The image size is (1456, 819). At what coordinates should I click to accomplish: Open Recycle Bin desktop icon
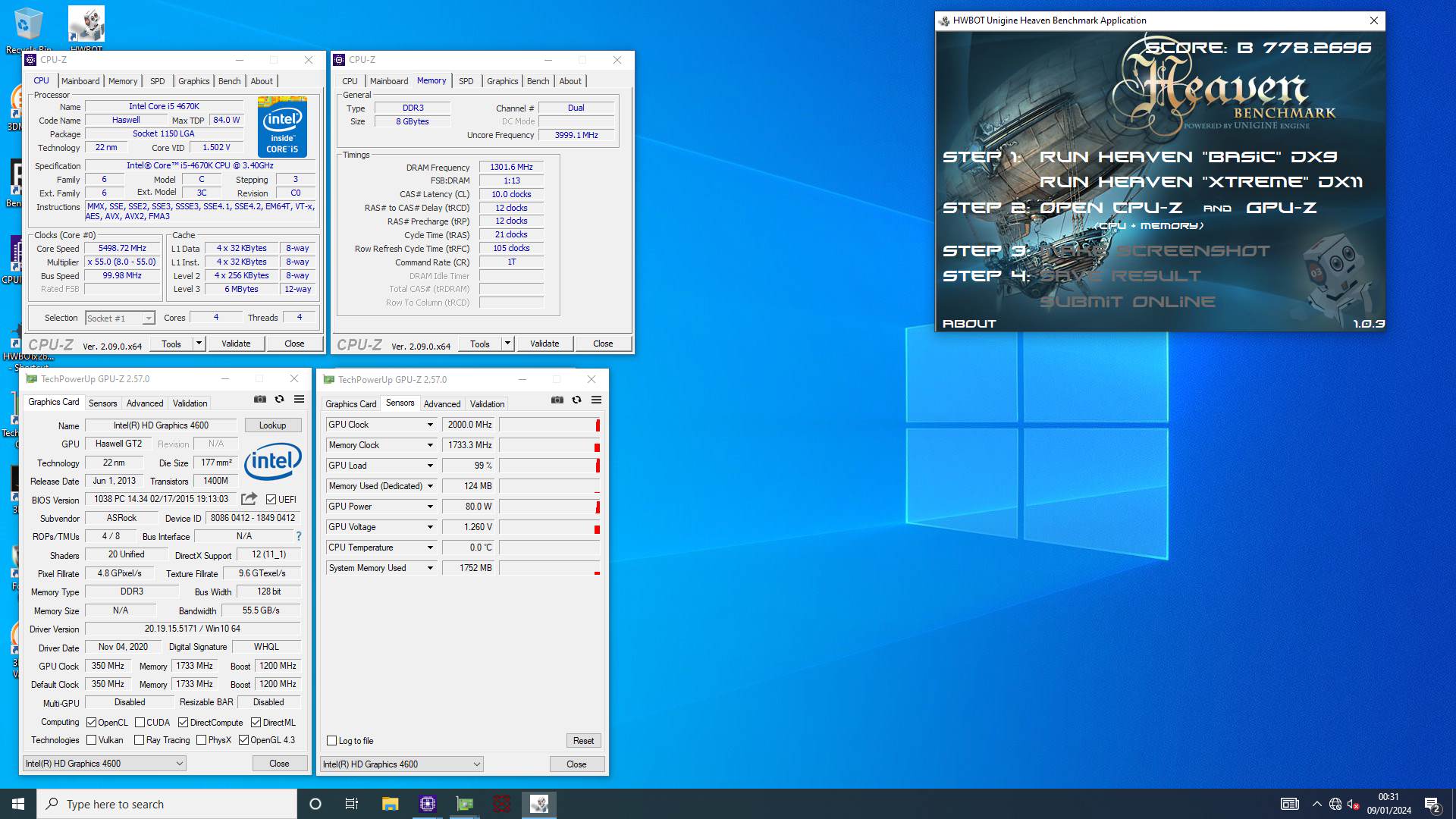pyautogui.click(x=29, y=30)
